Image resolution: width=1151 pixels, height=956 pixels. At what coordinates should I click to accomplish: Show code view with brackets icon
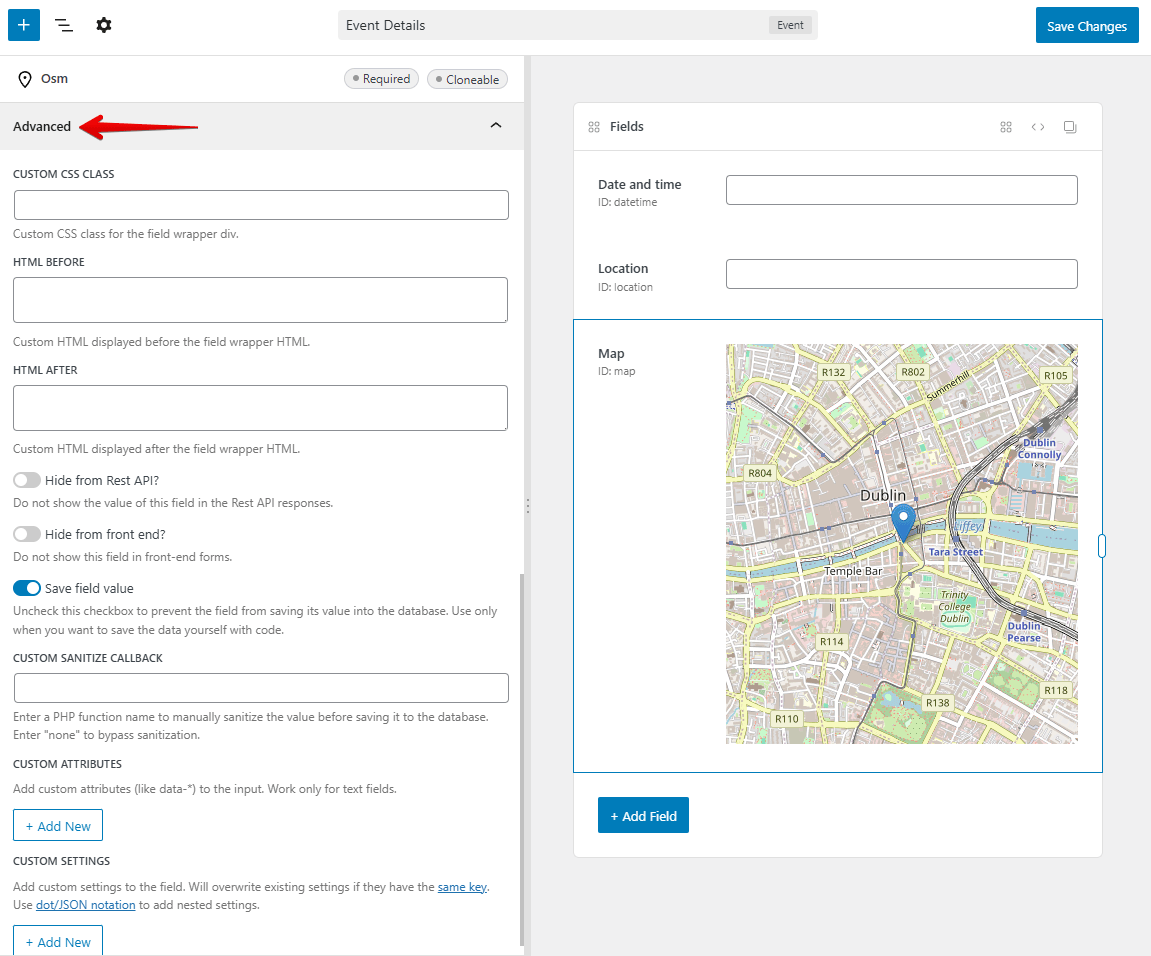1038,127
